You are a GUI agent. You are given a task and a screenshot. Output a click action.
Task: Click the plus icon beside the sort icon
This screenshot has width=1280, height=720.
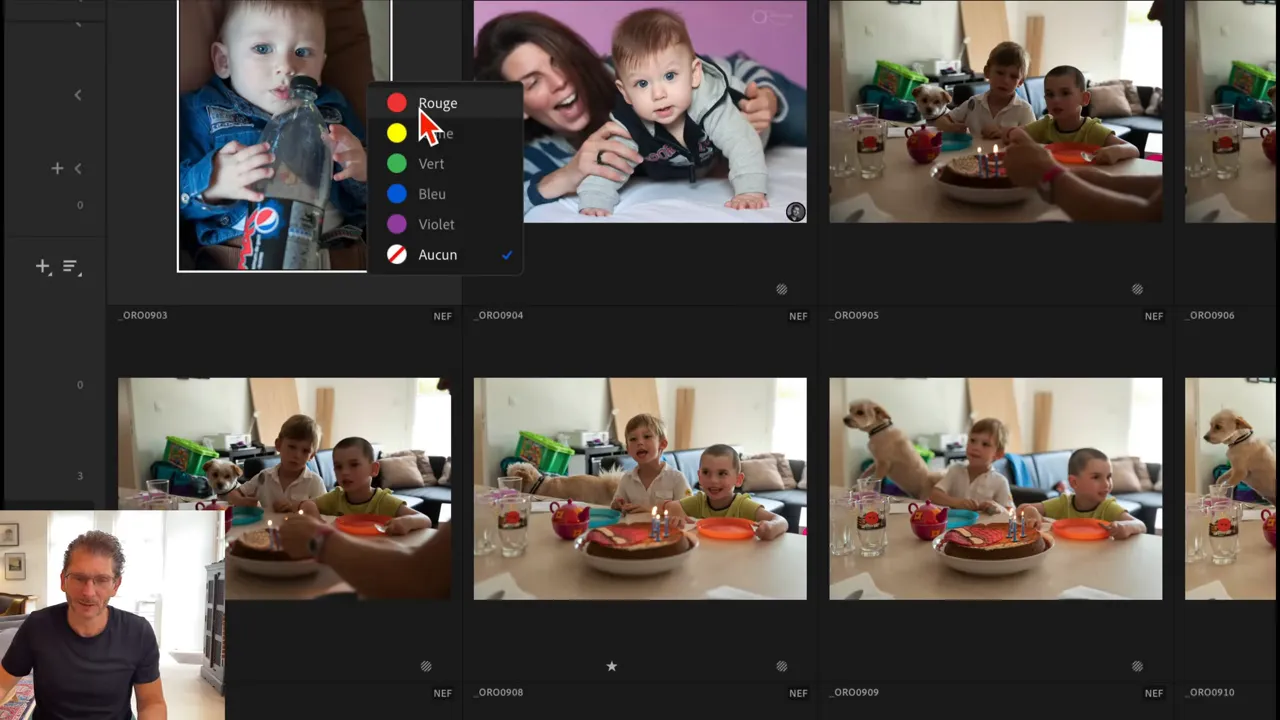tap(43, 267)
